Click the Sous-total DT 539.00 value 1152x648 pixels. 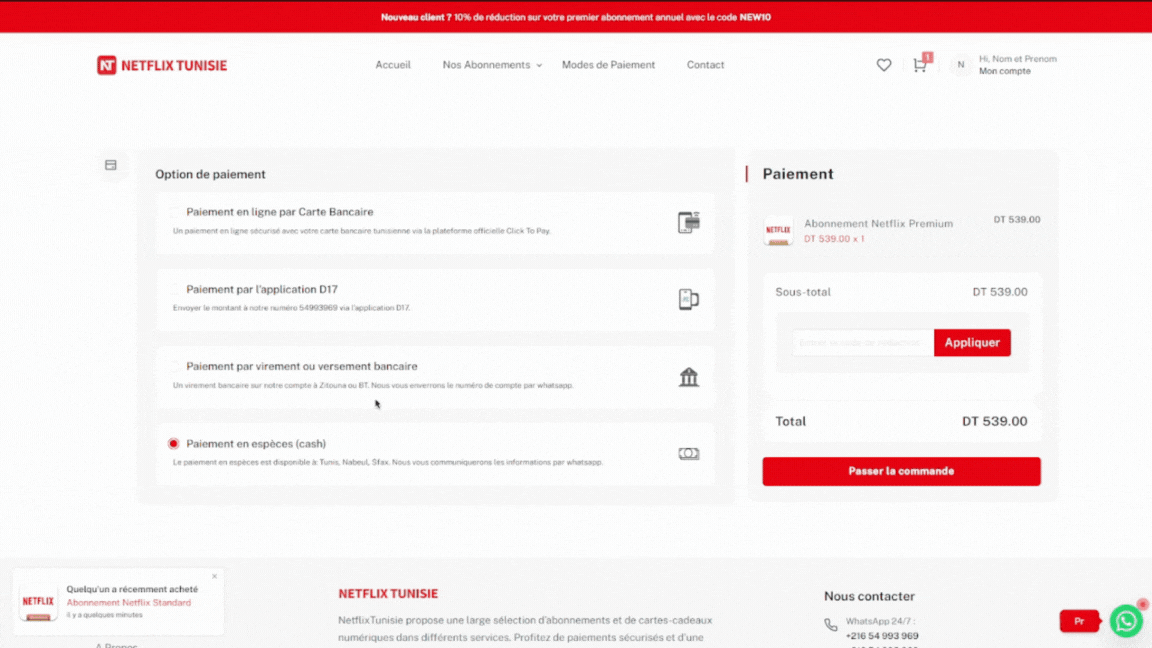tap(1000, 292)
